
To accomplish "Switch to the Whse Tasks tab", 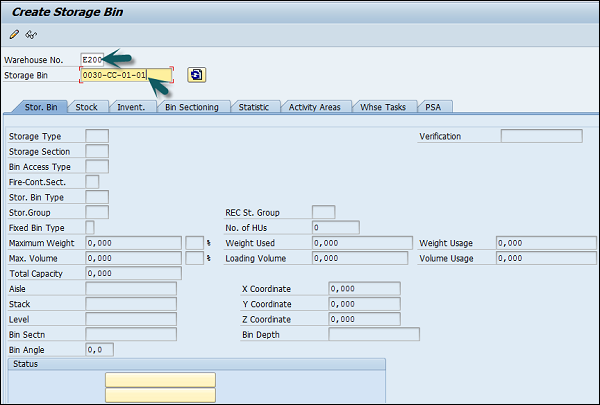I will [383, 107].
